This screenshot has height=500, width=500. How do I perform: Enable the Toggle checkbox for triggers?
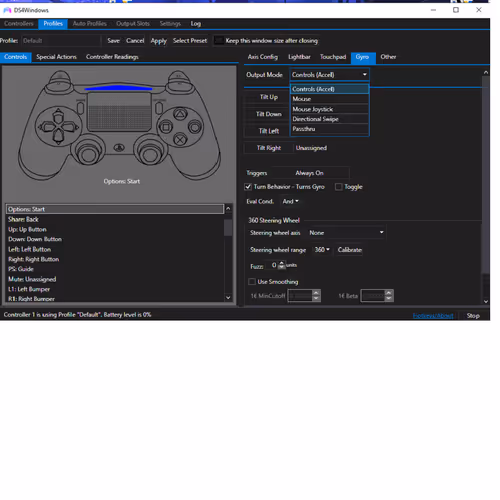point(338,187)
